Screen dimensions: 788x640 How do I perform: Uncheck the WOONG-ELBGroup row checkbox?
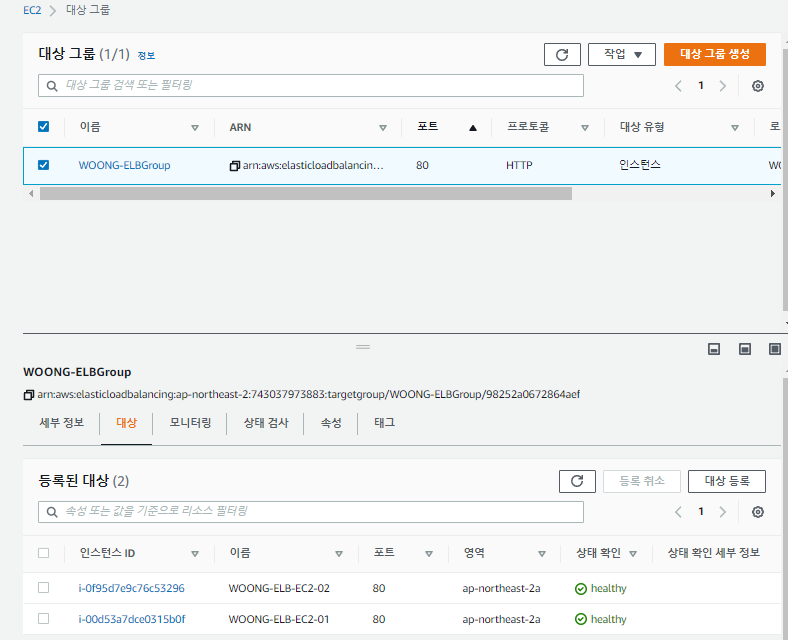pos(44,165)
